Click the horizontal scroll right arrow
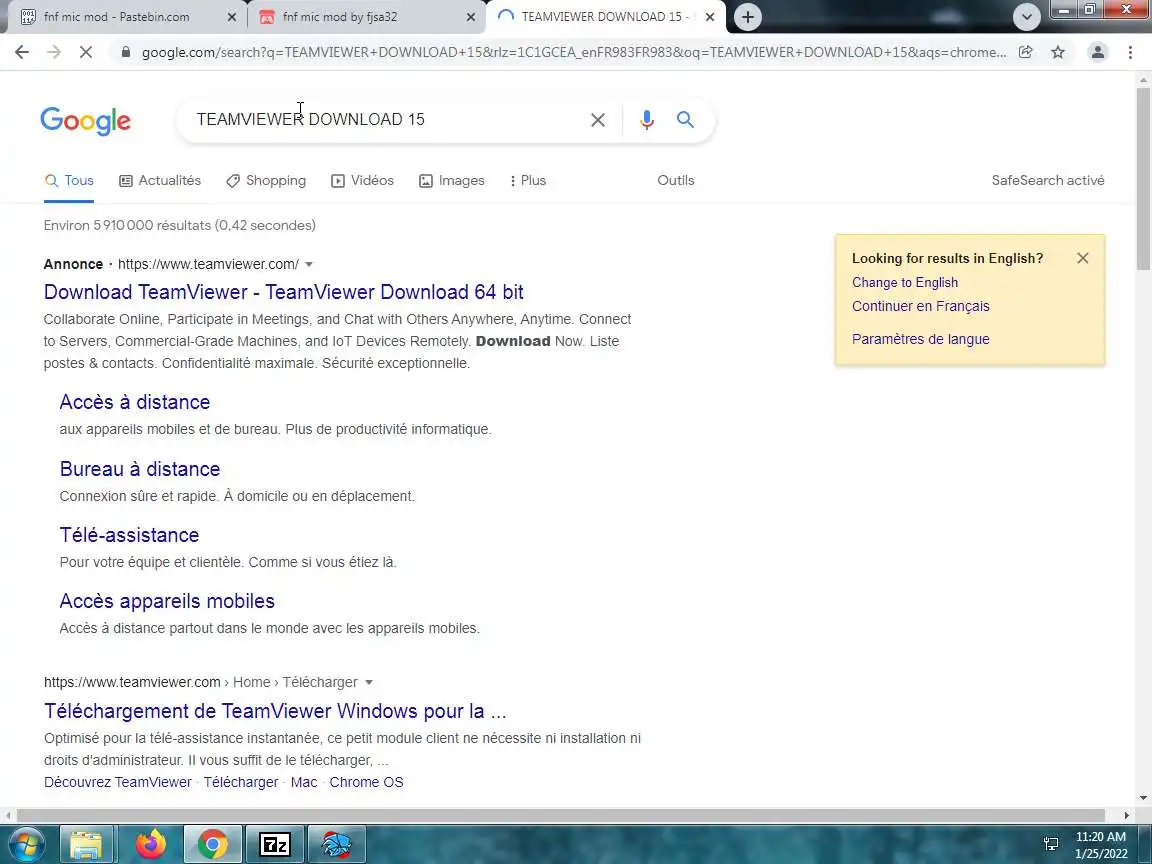This screenshot has width=1152, height=864. [x=1127, y=816]
